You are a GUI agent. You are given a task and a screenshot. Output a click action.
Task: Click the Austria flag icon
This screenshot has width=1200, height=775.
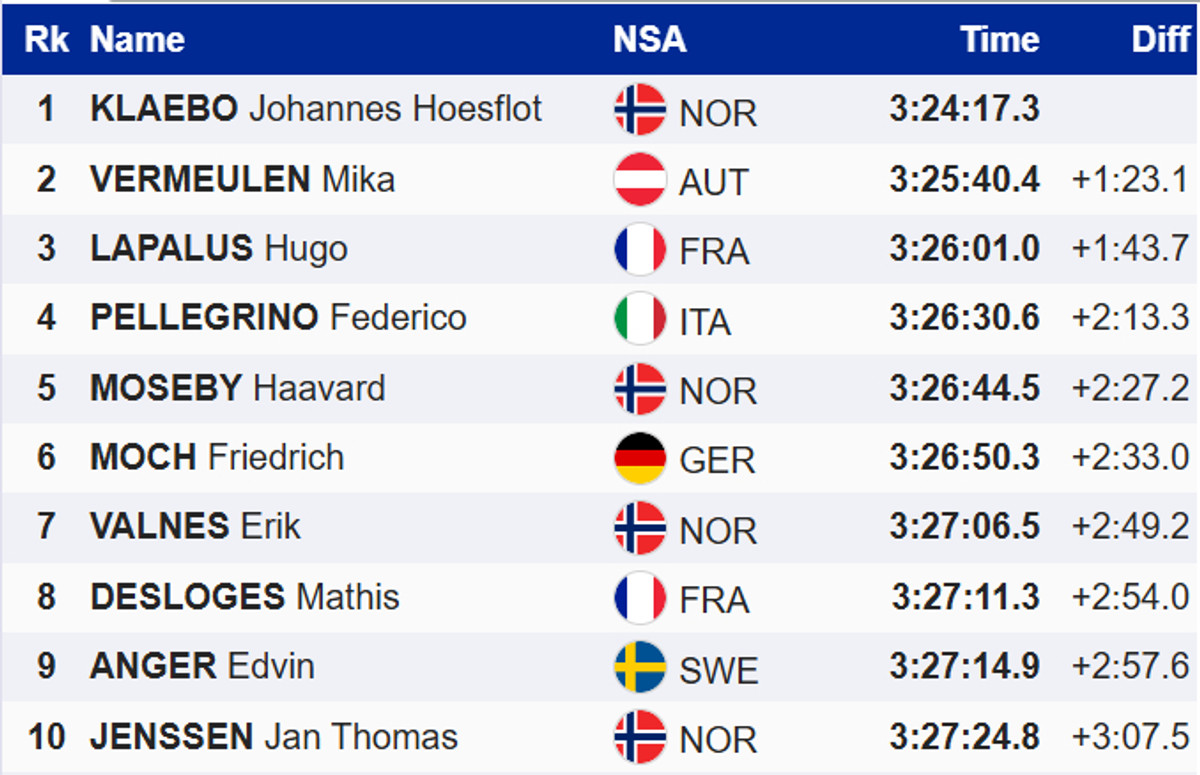(x=640, y=179)
